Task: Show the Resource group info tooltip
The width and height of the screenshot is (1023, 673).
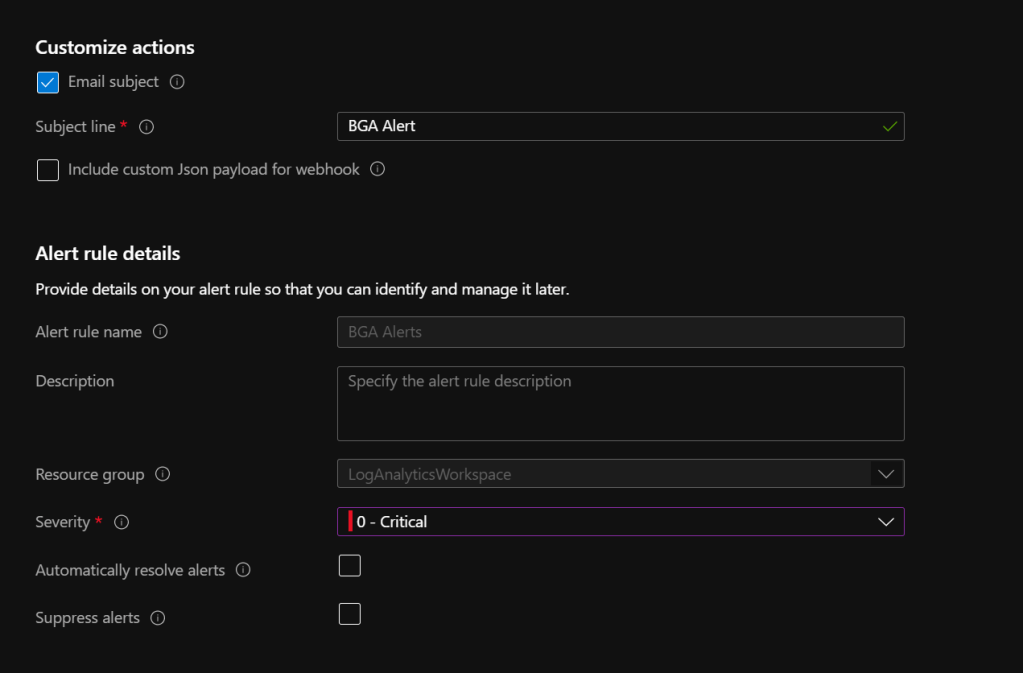Action: click(x=162, y=474)
